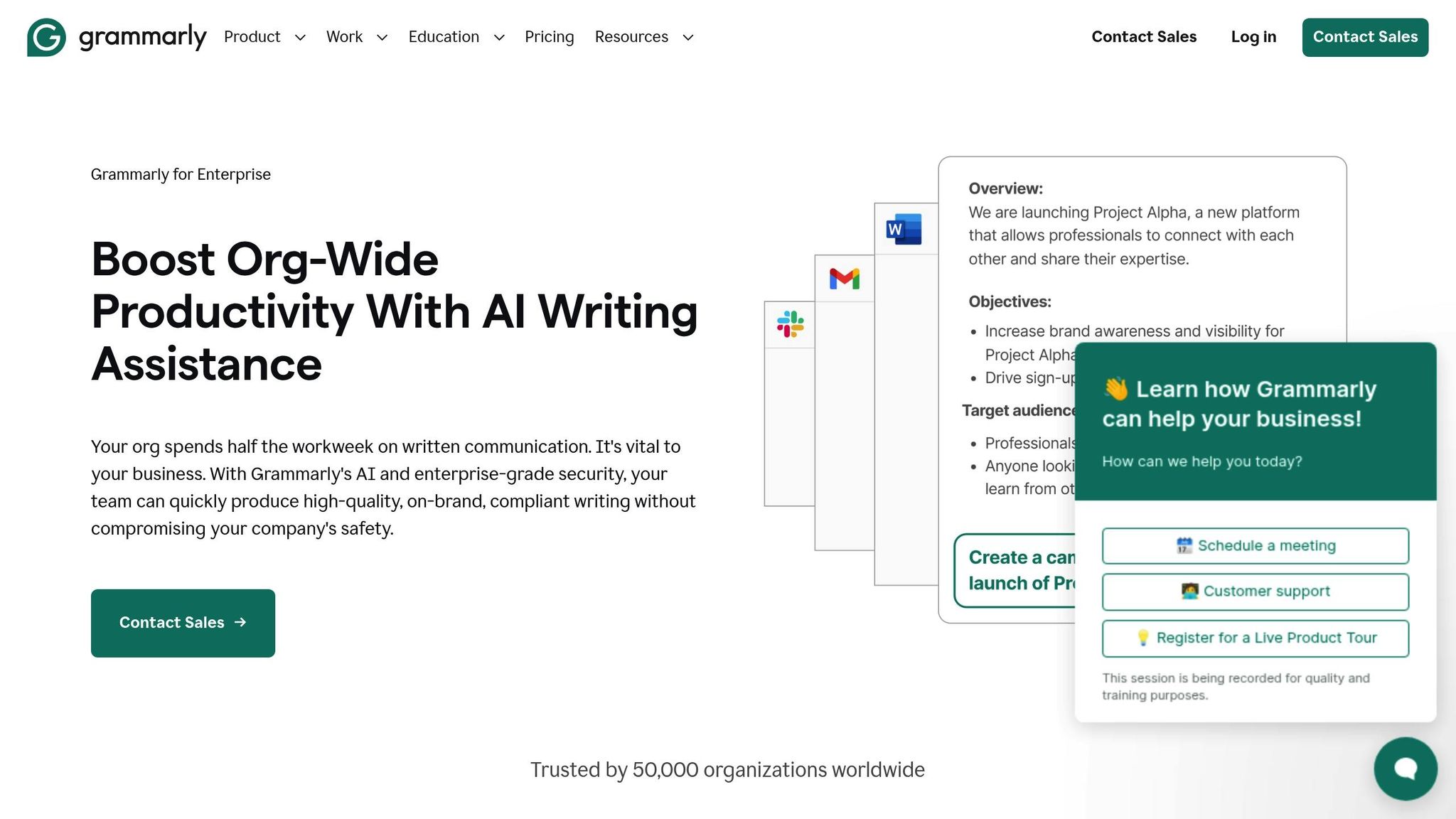
Task: Click the green Contact Sales header button
Action: (x=1365, y=37)
